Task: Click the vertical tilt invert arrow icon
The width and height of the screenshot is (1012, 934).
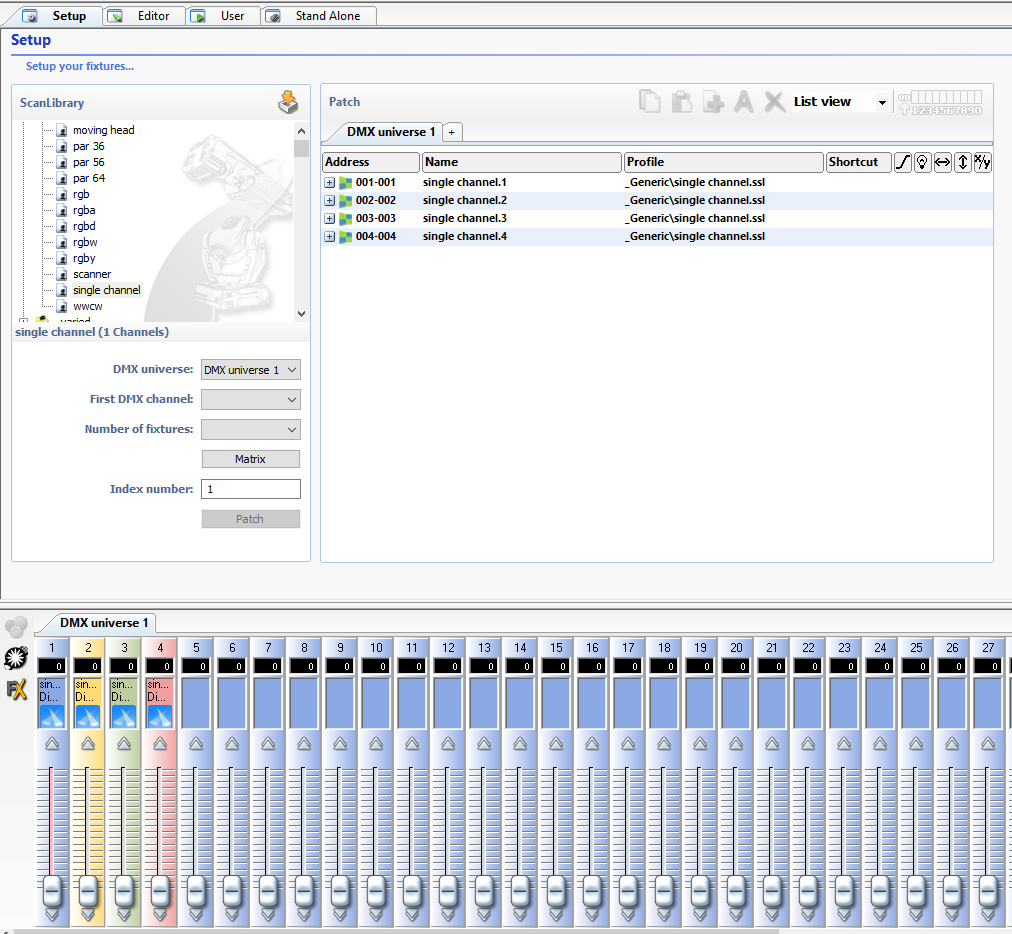Action: [962, 162]
